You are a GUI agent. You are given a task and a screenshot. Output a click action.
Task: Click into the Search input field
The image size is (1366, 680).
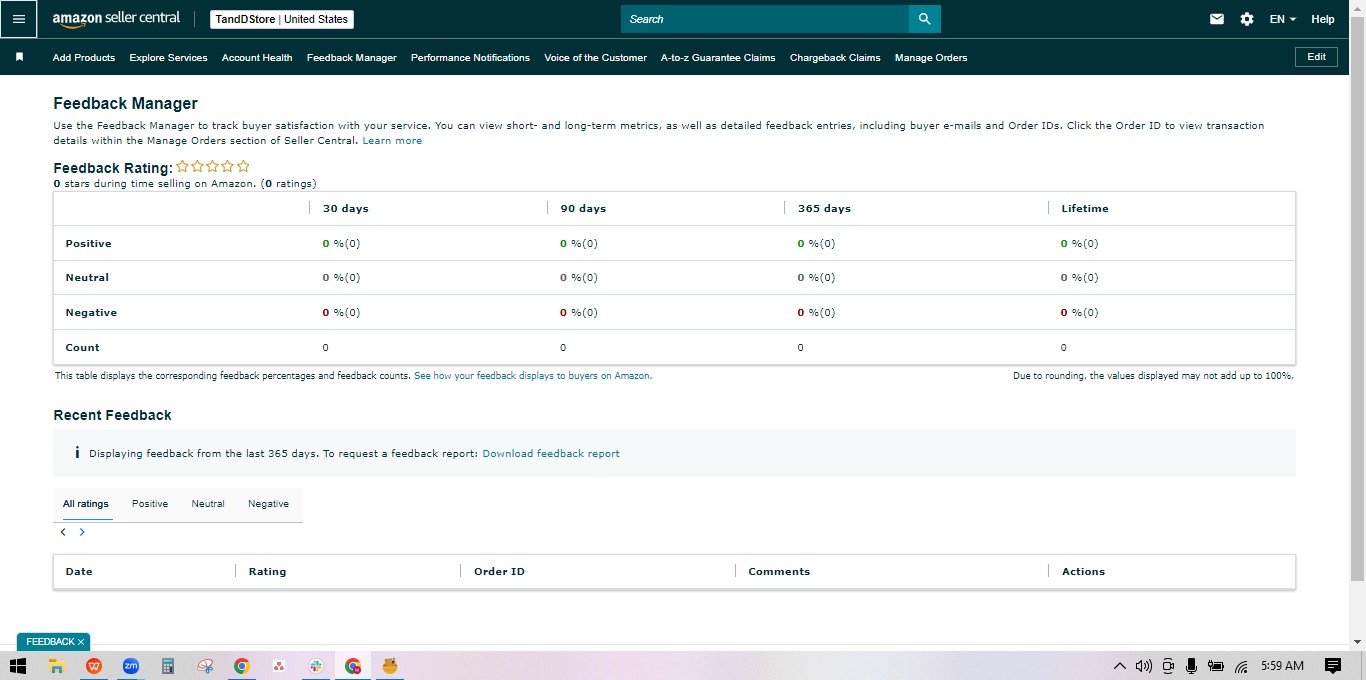point(765,19)
